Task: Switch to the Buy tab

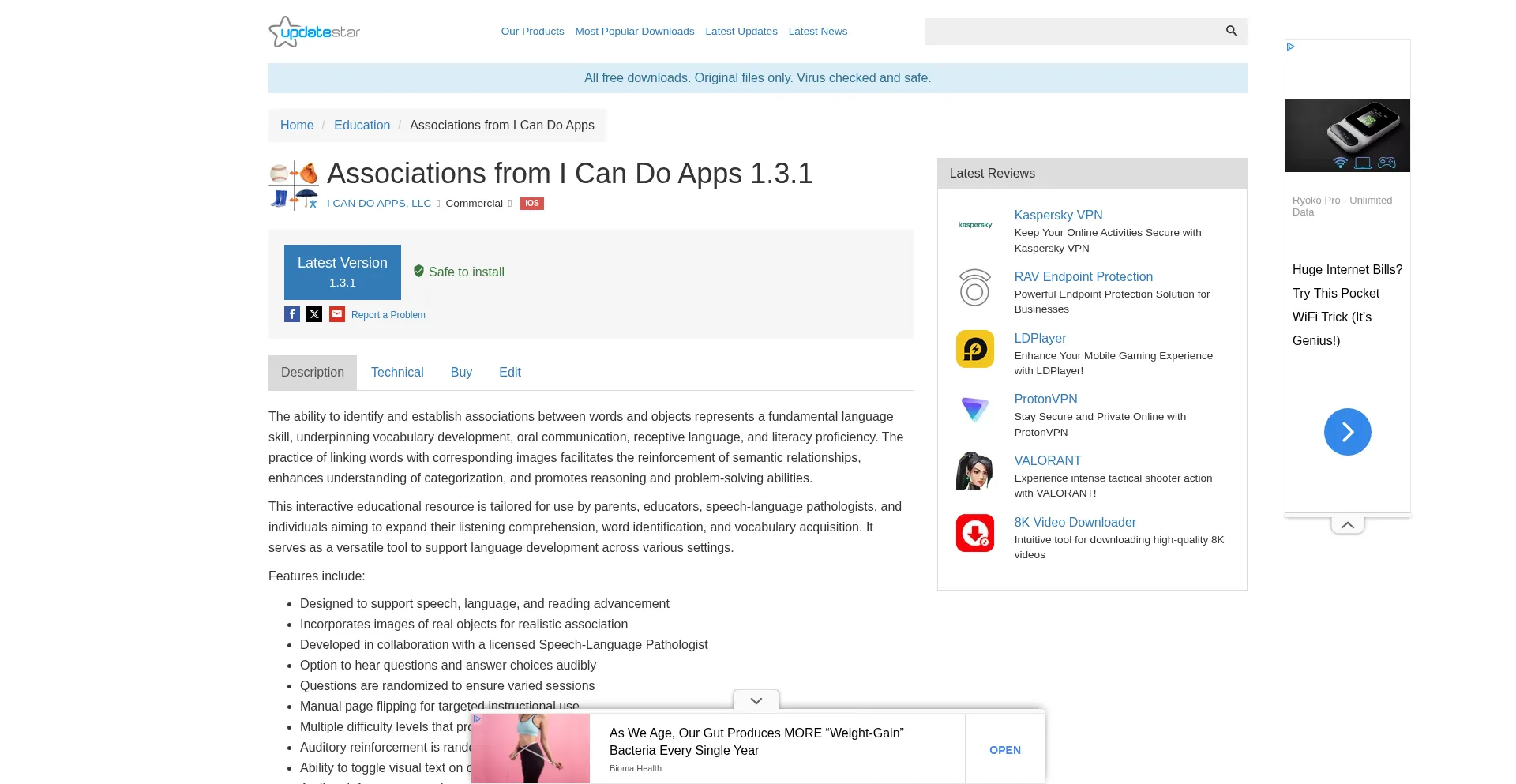Action: click(461, 373)
